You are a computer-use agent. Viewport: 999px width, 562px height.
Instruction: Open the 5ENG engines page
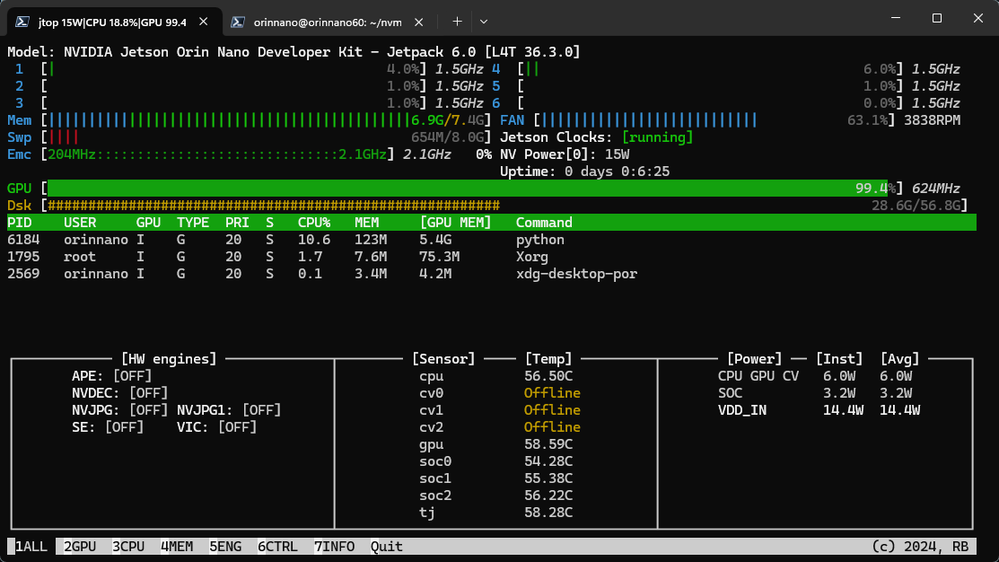pos(225,547)
